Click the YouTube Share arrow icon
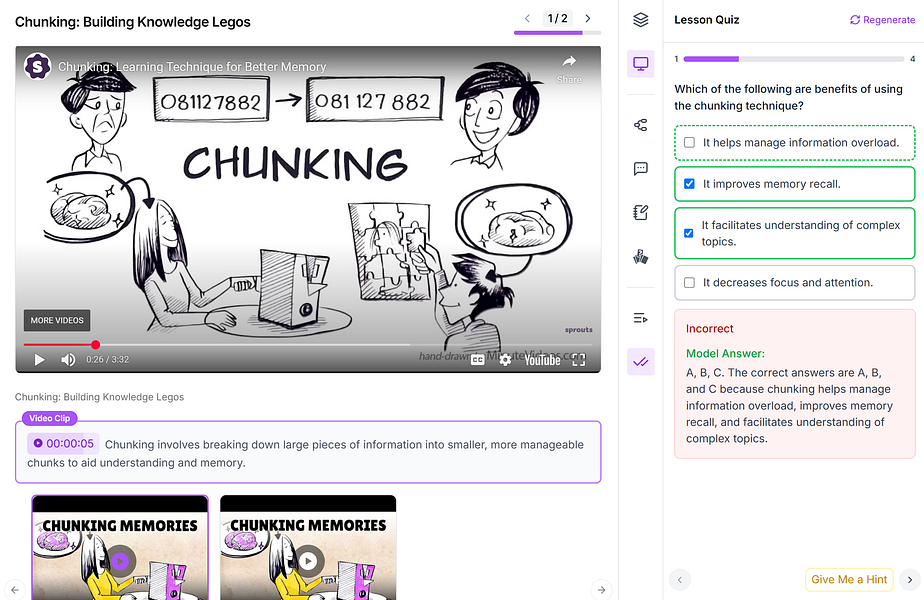The image size is (924, 600). click(x=569, y=61)
